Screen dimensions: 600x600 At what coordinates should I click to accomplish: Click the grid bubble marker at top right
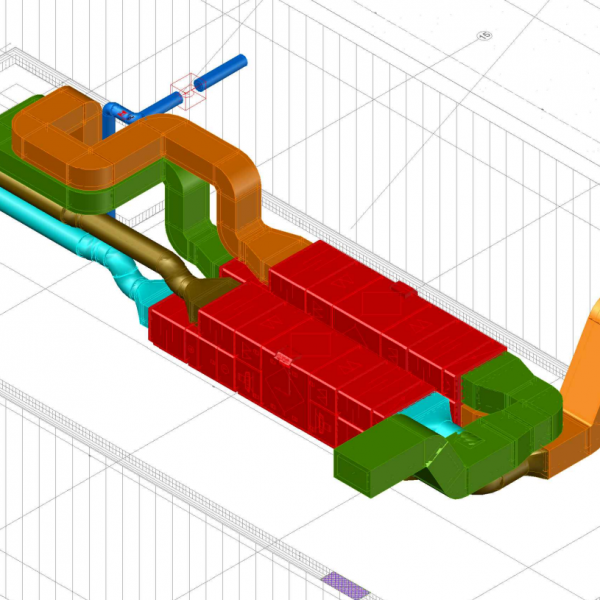point(485,35)
